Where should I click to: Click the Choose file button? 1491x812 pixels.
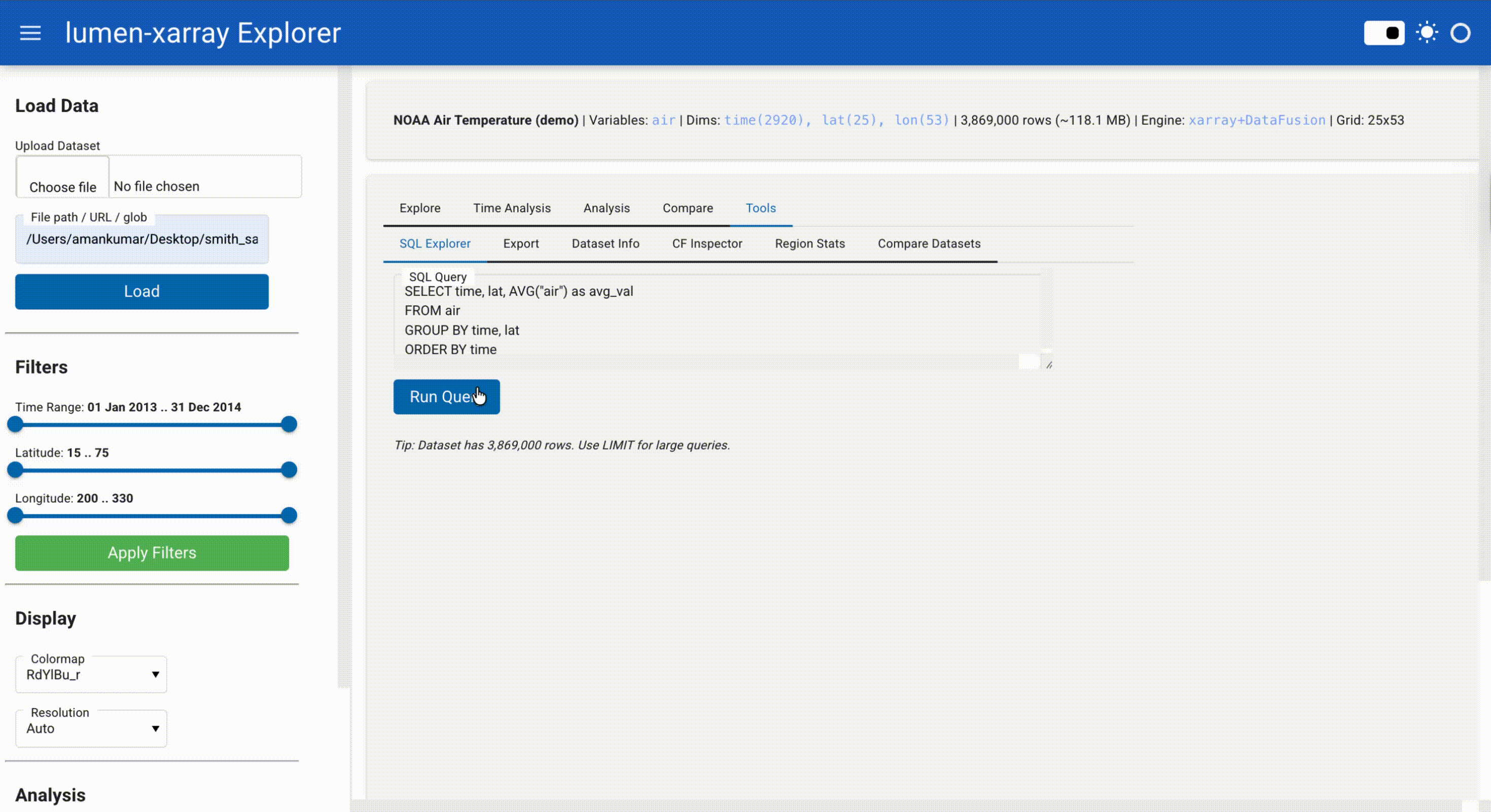point(62,177)
